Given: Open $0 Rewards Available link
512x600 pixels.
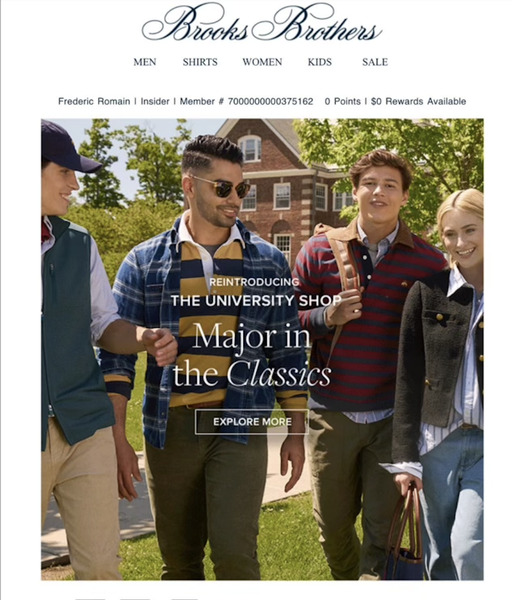Looking at the screenshot, I should [x=418, y=101].
